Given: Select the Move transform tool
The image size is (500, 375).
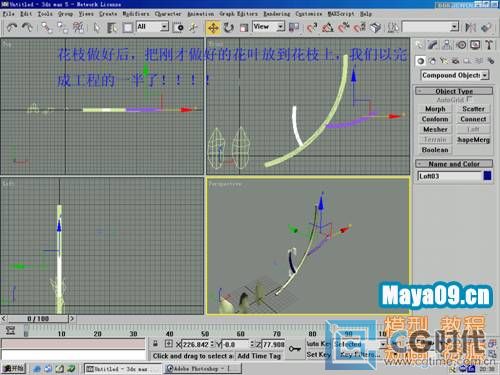Looking at the screenshot, I should 213,27.
